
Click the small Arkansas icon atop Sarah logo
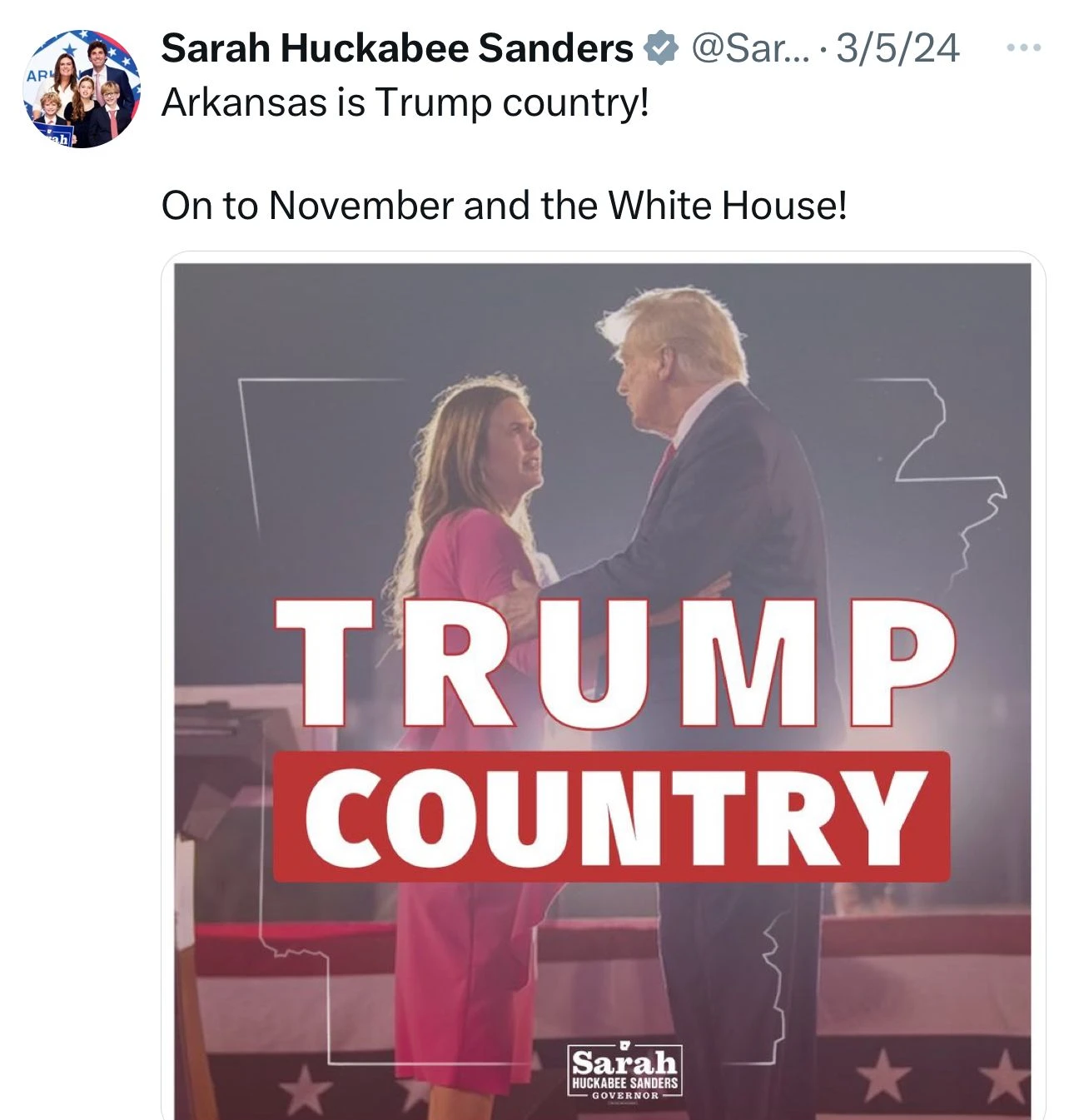[x=624, y=1045]
